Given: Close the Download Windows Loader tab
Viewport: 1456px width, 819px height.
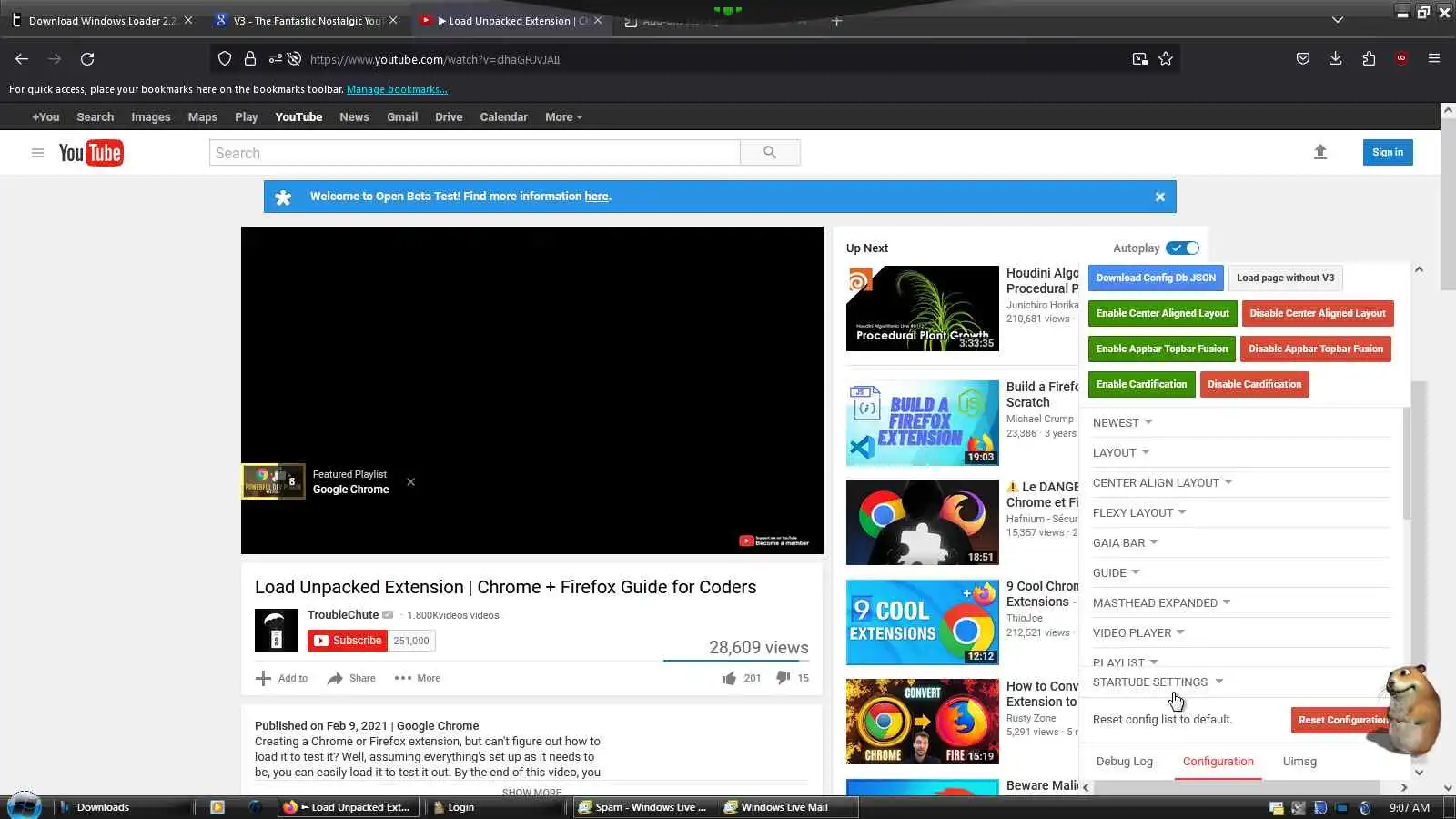Looking at the screenshot, I should coord(188,20).
